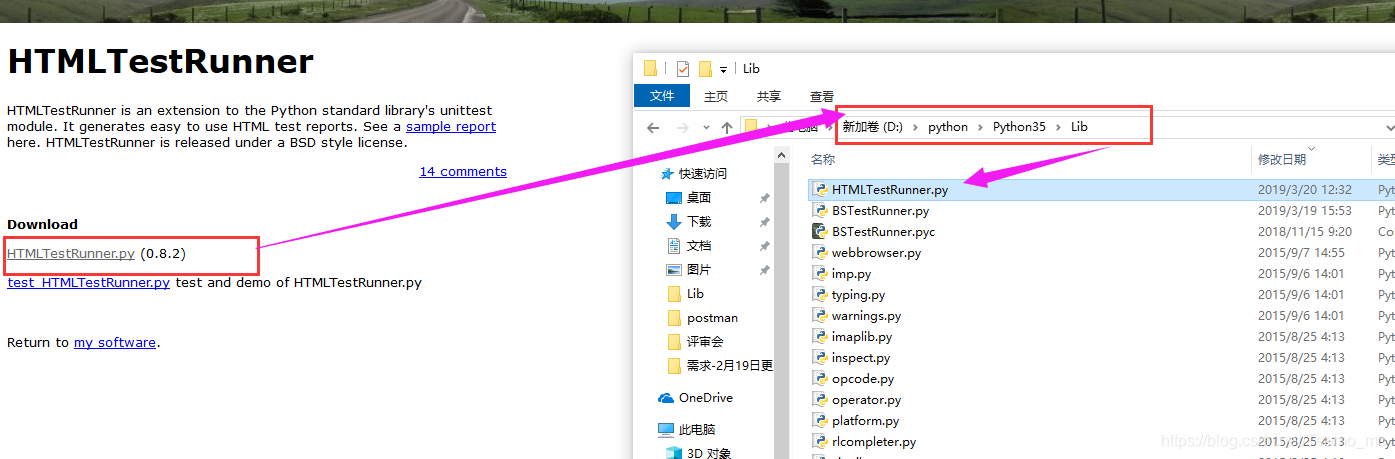Click the Python icon beside HTMLTestRunner.py in Explorer
The width and height of the screenshot is (1395, 459).
820,190
